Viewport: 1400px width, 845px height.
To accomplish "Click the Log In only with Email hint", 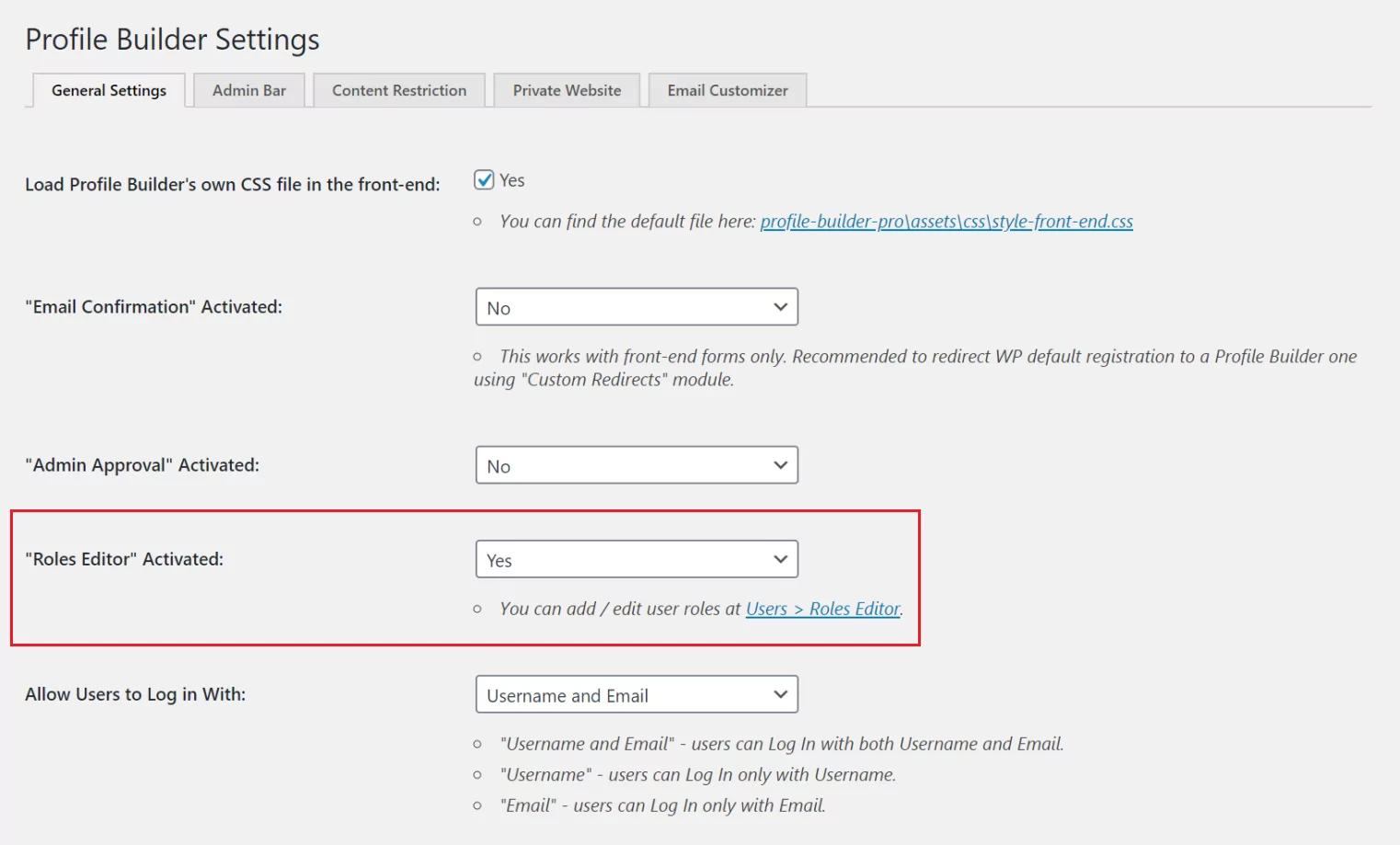I will point(663,805).
